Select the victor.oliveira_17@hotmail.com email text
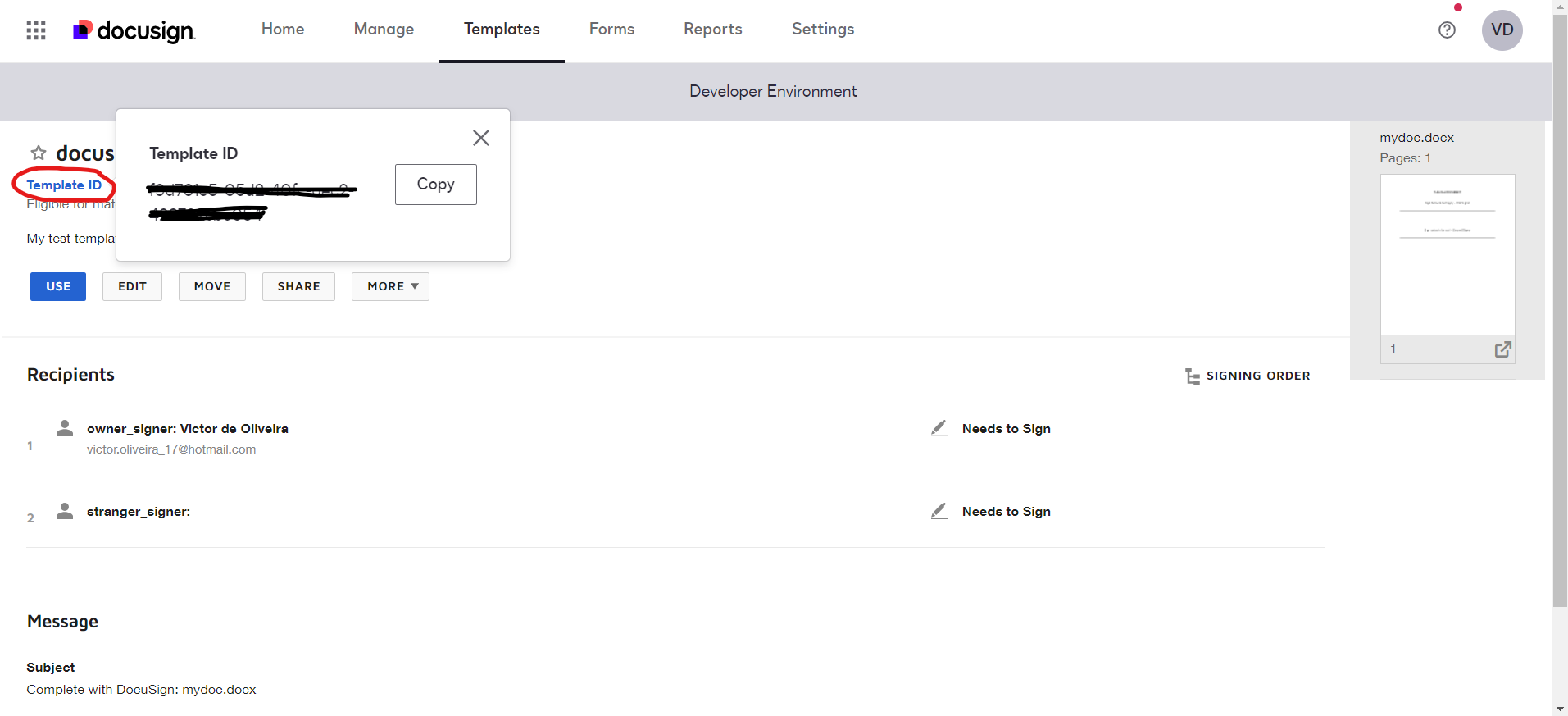Viewport: 1568px width, 716px height. pos(171,449)
